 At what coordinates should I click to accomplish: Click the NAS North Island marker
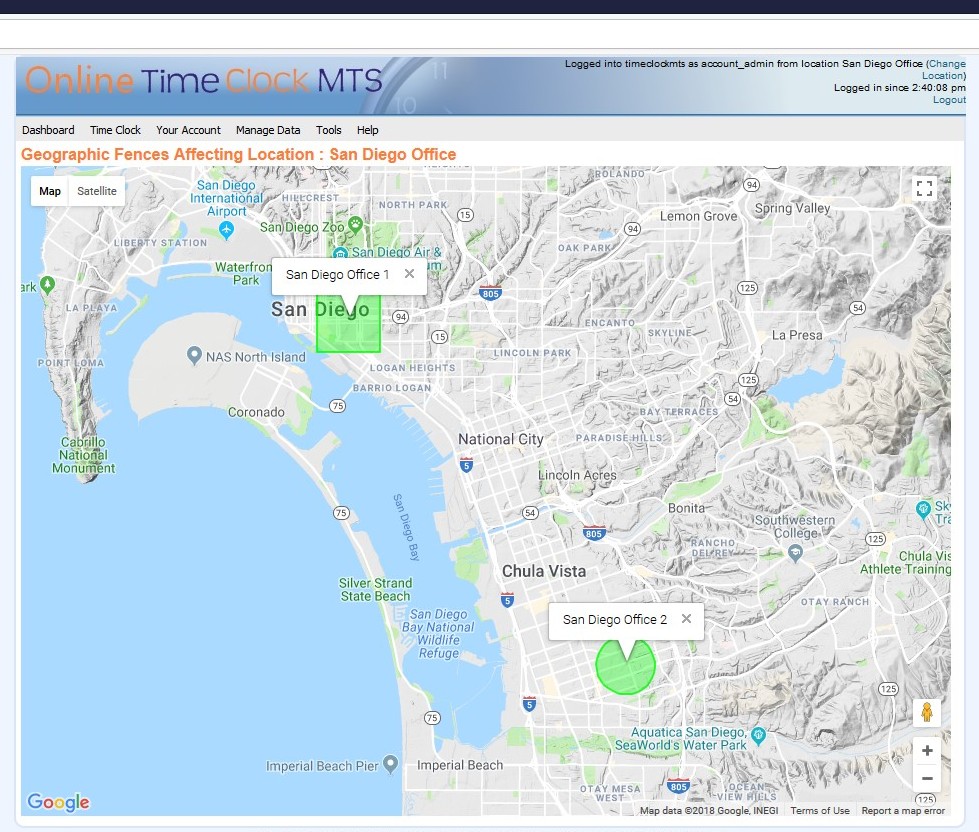194,355
